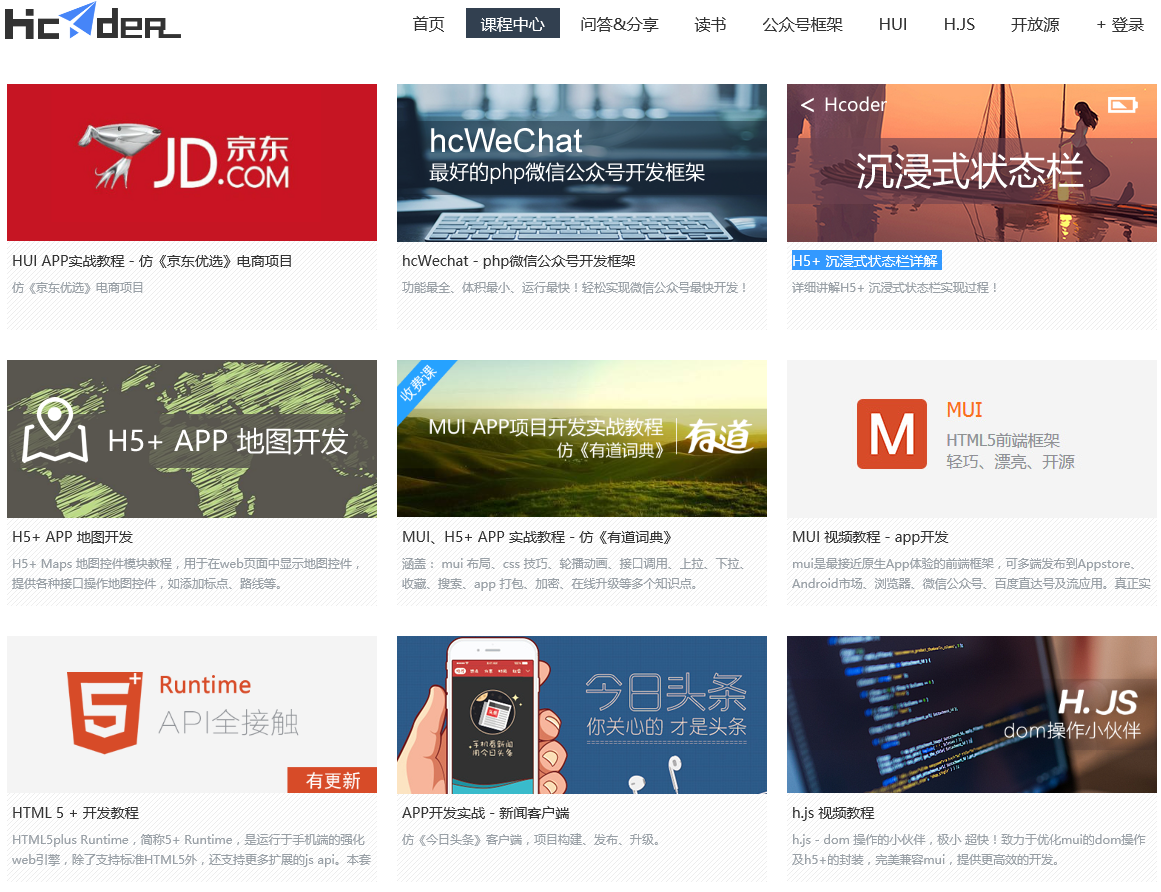Open the 首页 home menu item
The height and width of the screenshot is (892, 1161).
point(429,24)
